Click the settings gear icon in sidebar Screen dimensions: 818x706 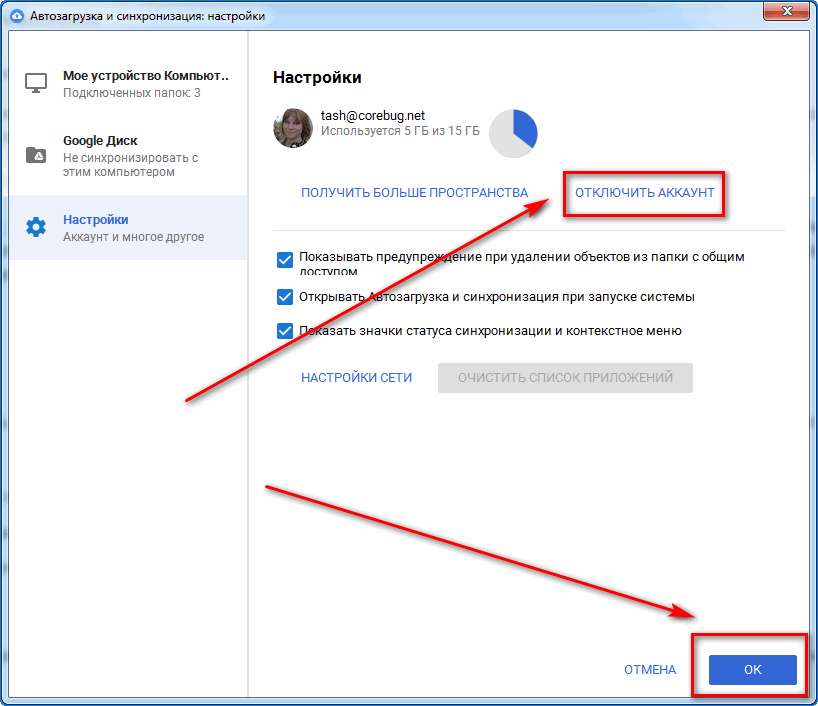click(36, 227)
